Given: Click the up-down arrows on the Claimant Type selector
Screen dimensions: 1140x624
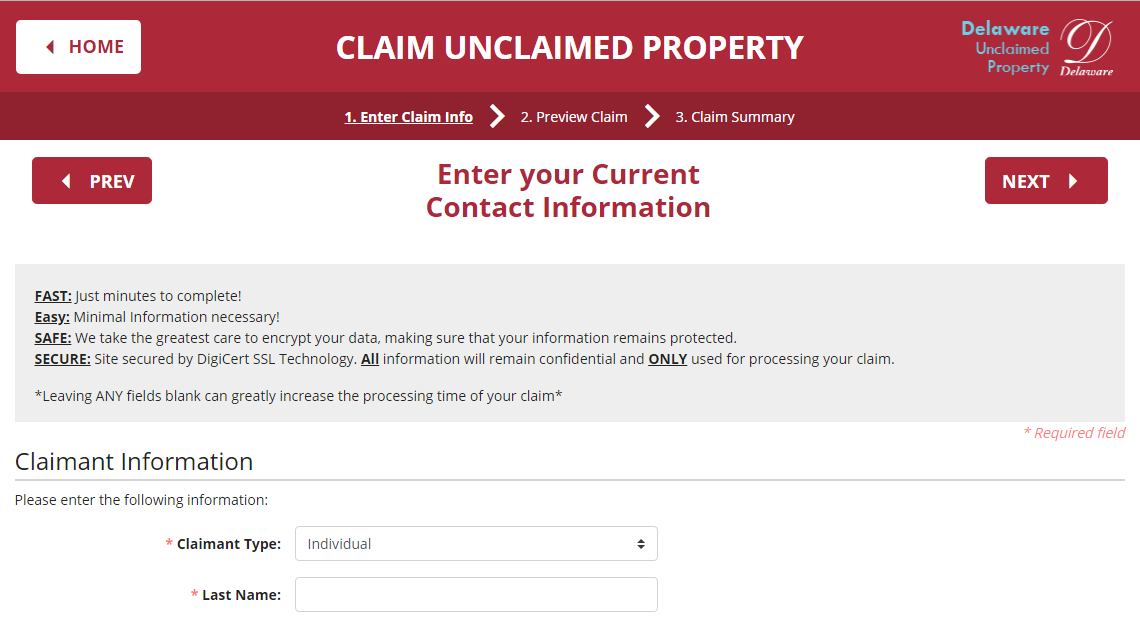Looking at the screenshot, I should point(641,544).
